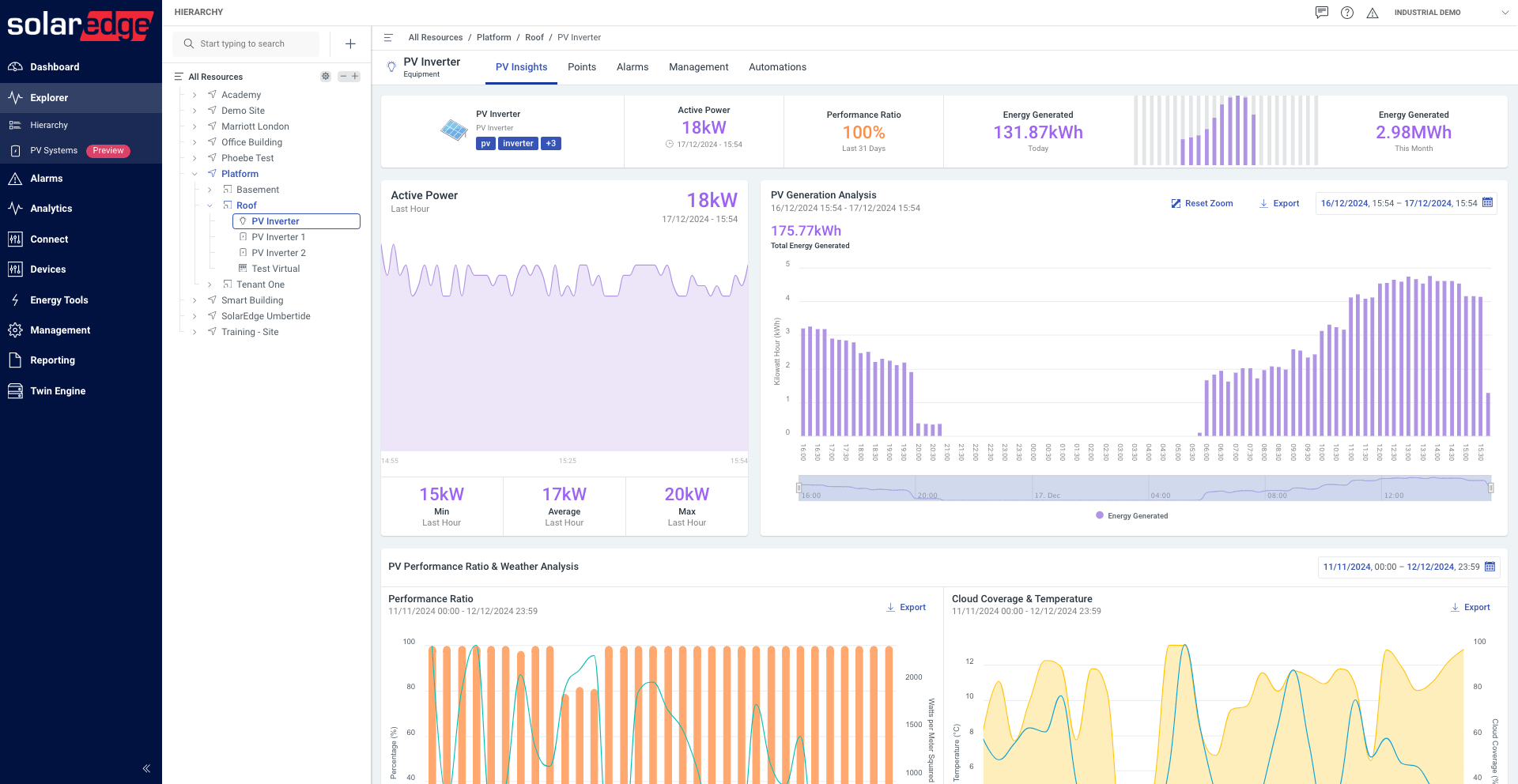Select Training - Site in tree
1518x784 pixels.
click(250, 332)
